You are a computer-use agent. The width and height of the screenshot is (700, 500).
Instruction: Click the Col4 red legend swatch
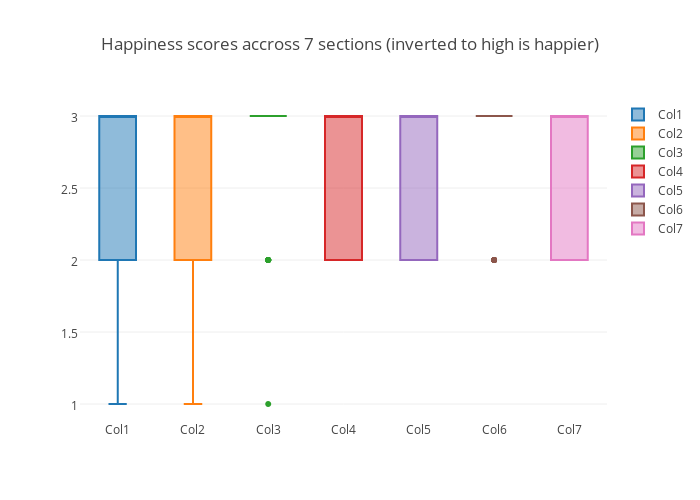(638, 171)
